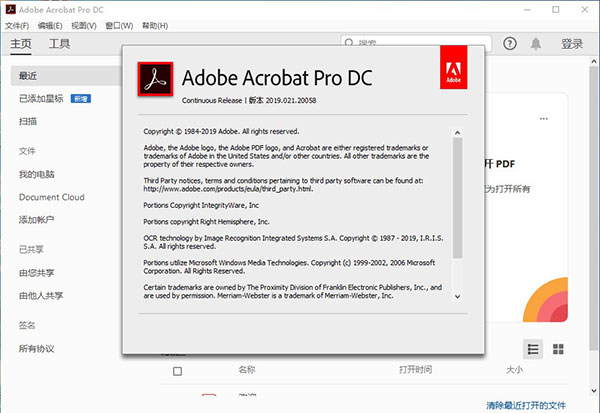The width and height of the screenshot is (600, 413).
Task: Click the 新增 badge beside 已添加星标
Action: pyautogui.click(x=81, y=99)
